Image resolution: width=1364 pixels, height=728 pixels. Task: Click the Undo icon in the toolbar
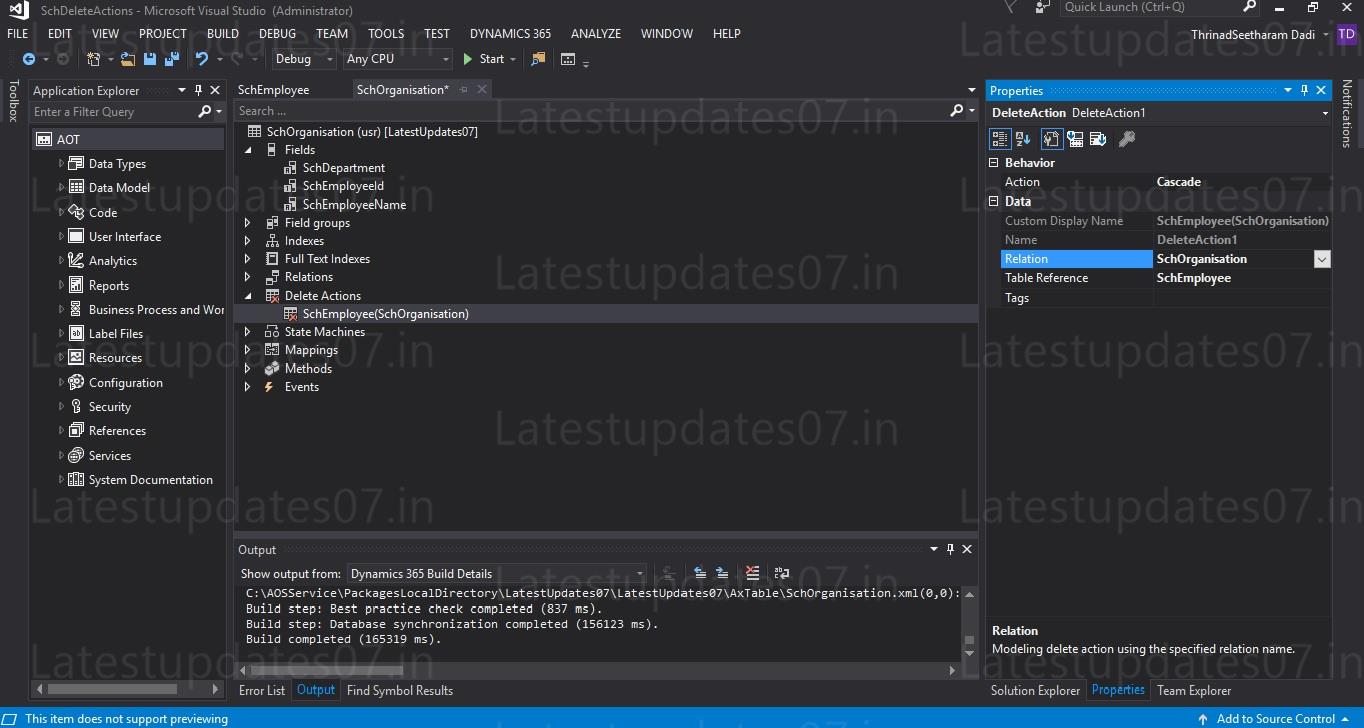pos(201,59)
